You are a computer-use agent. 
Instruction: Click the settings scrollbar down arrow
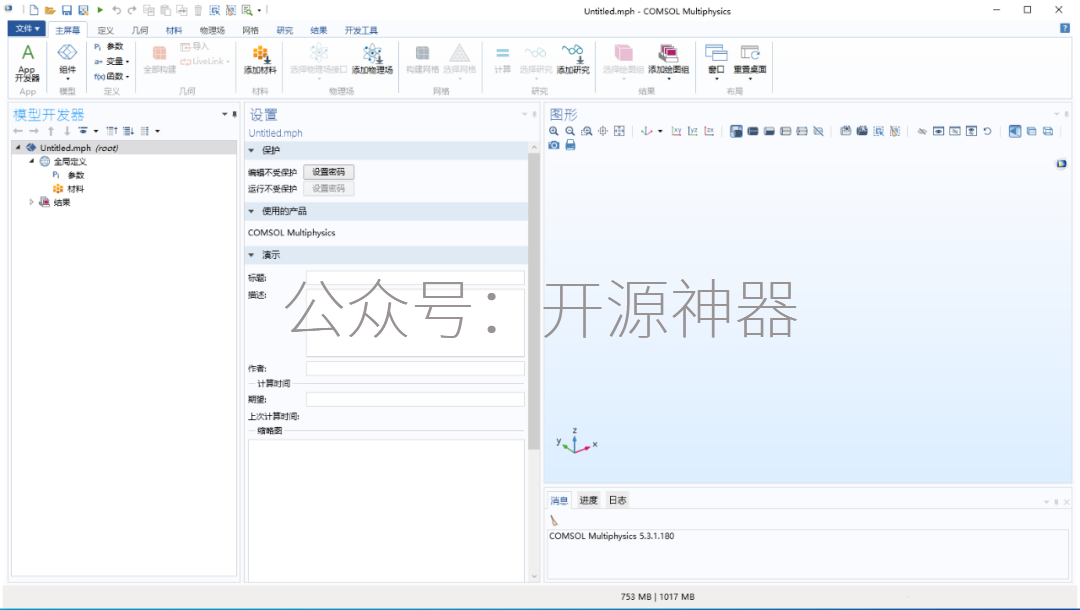pyautogui.click(x=534, y=576)
